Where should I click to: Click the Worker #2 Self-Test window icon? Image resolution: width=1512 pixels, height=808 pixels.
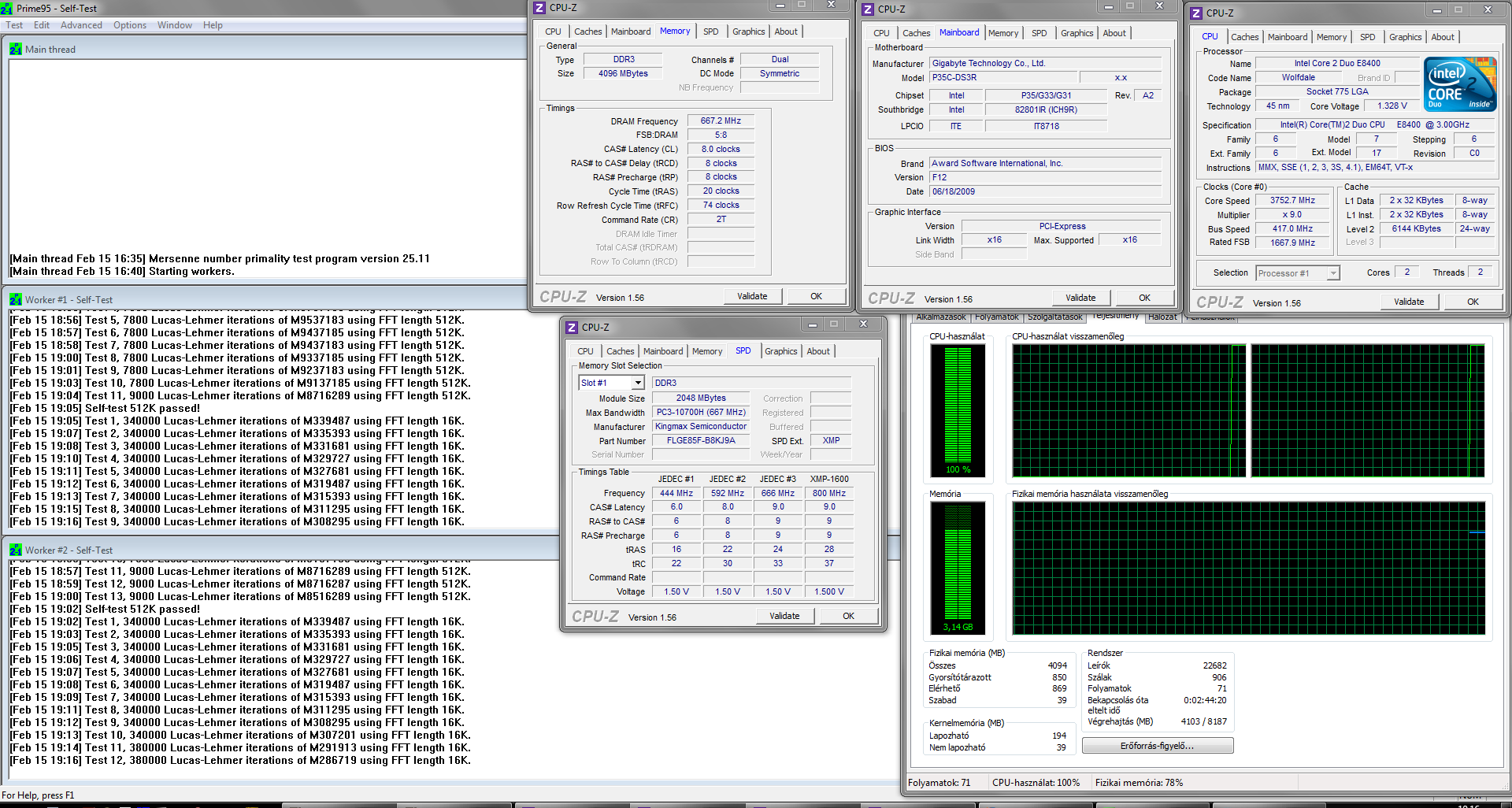tap(16, 550)
